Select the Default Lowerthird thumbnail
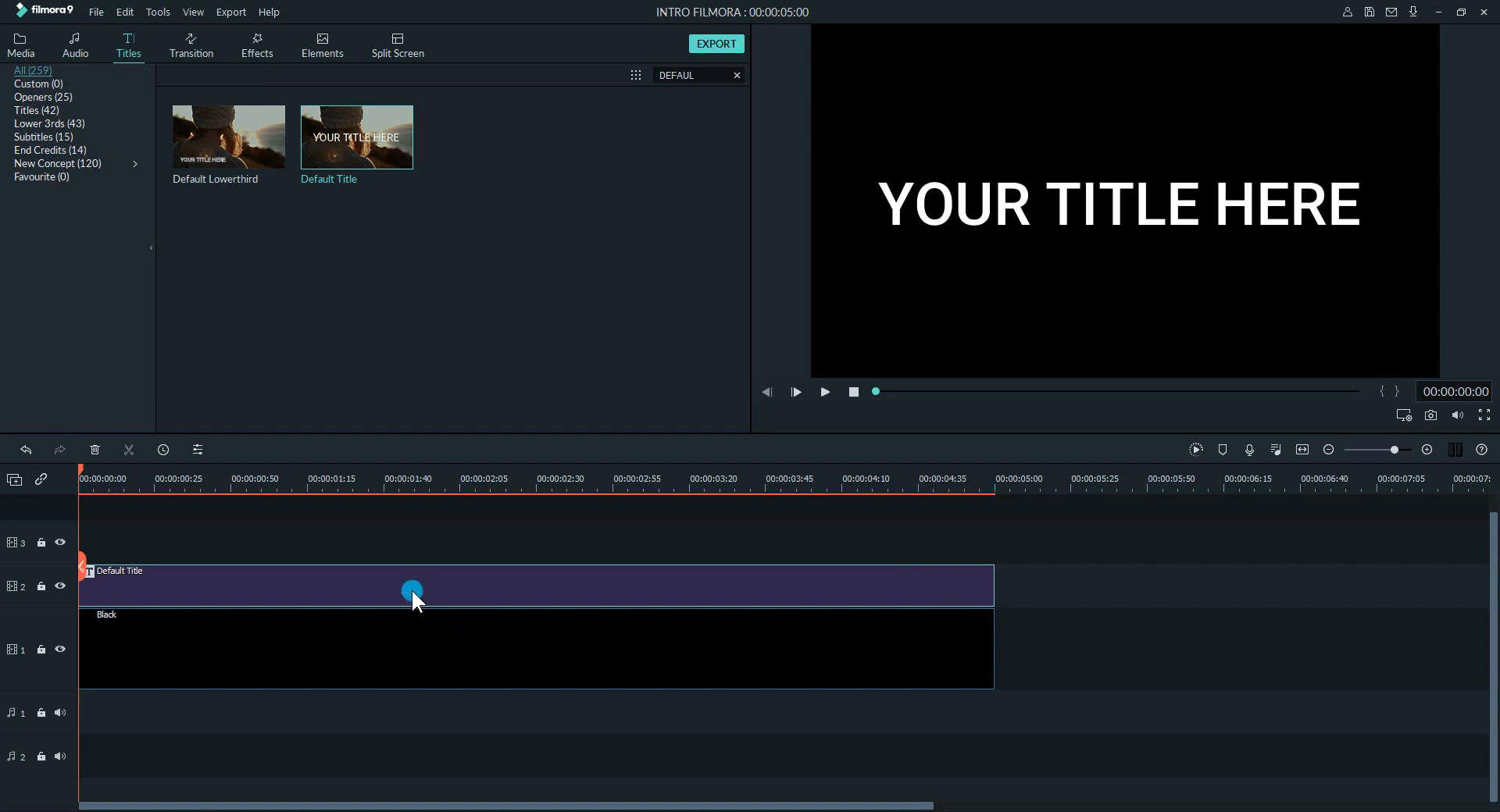1500x812 pixels. pos(229,137)
